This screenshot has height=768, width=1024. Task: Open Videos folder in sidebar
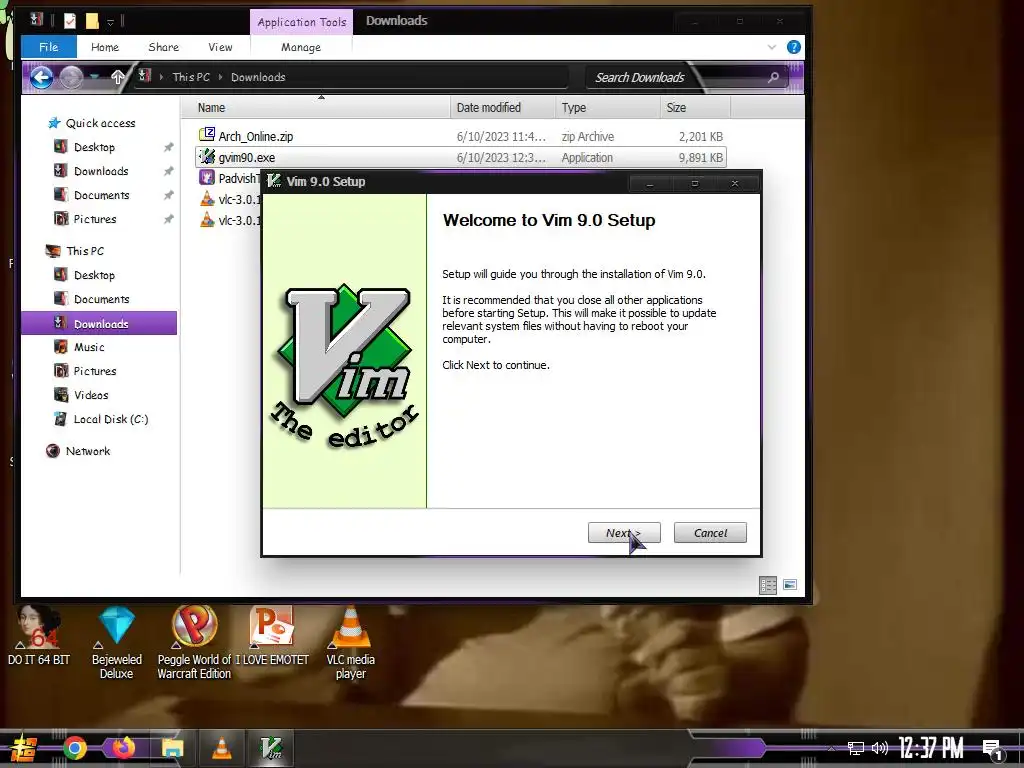(91, 395)
